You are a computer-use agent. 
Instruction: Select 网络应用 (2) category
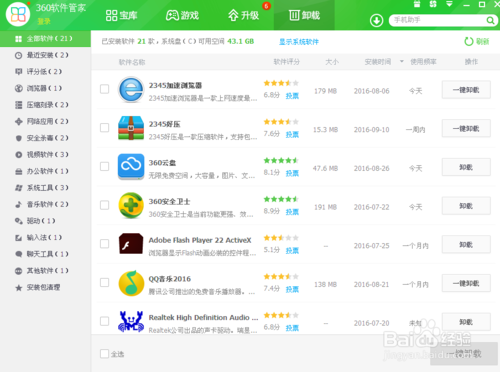45,121
